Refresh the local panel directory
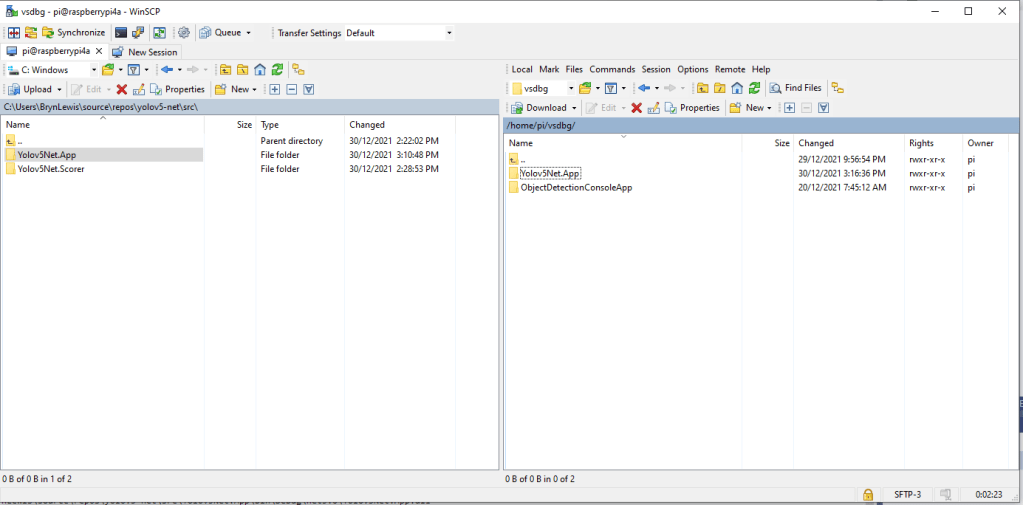This screenshot has width=1023, height=505. [277, 70]
